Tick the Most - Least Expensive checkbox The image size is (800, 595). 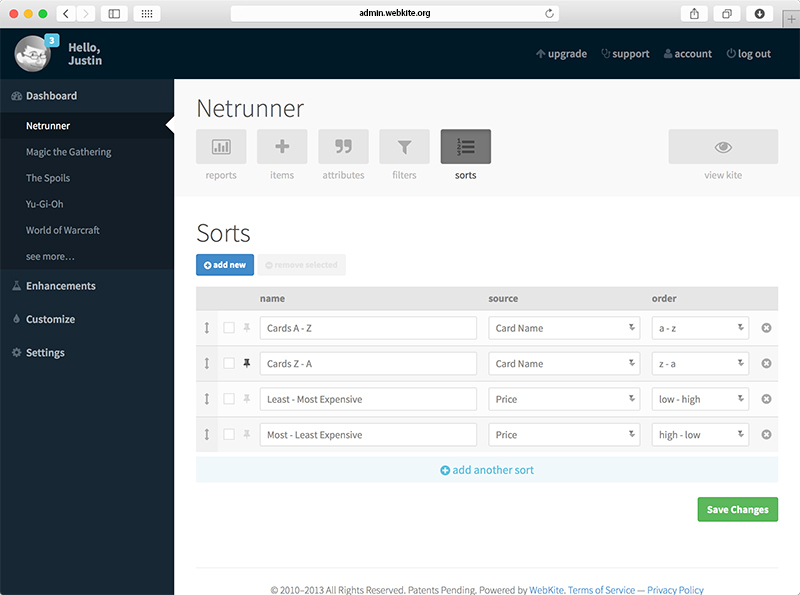(229, 435)
